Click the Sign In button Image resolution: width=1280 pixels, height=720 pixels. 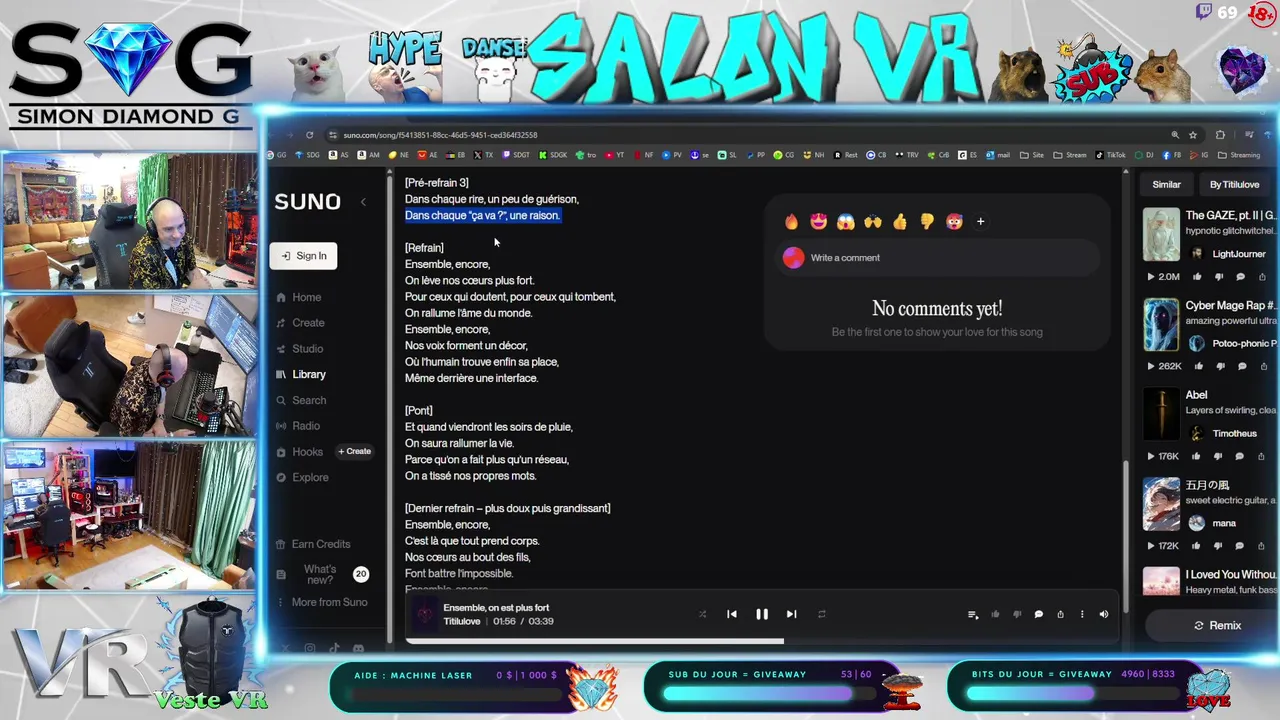[304, 256]
